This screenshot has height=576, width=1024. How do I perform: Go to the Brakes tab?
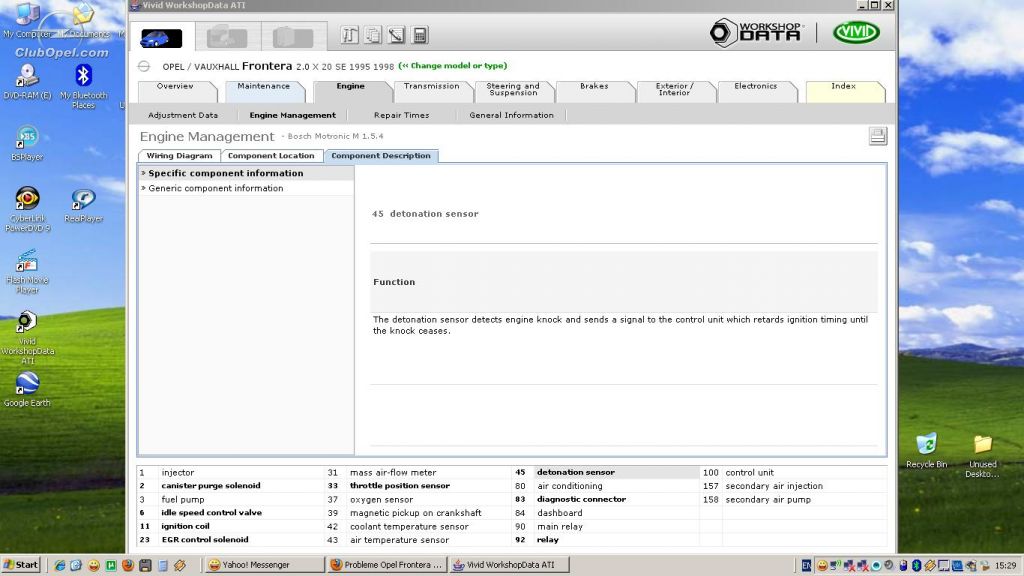594,91
